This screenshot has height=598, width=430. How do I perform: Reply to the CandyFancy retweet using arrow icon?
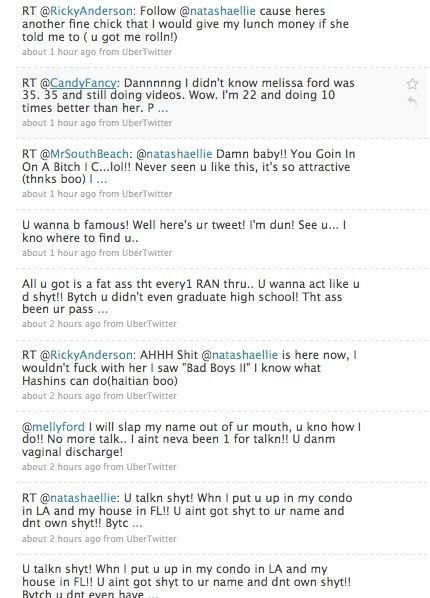[x=412, y=102]
